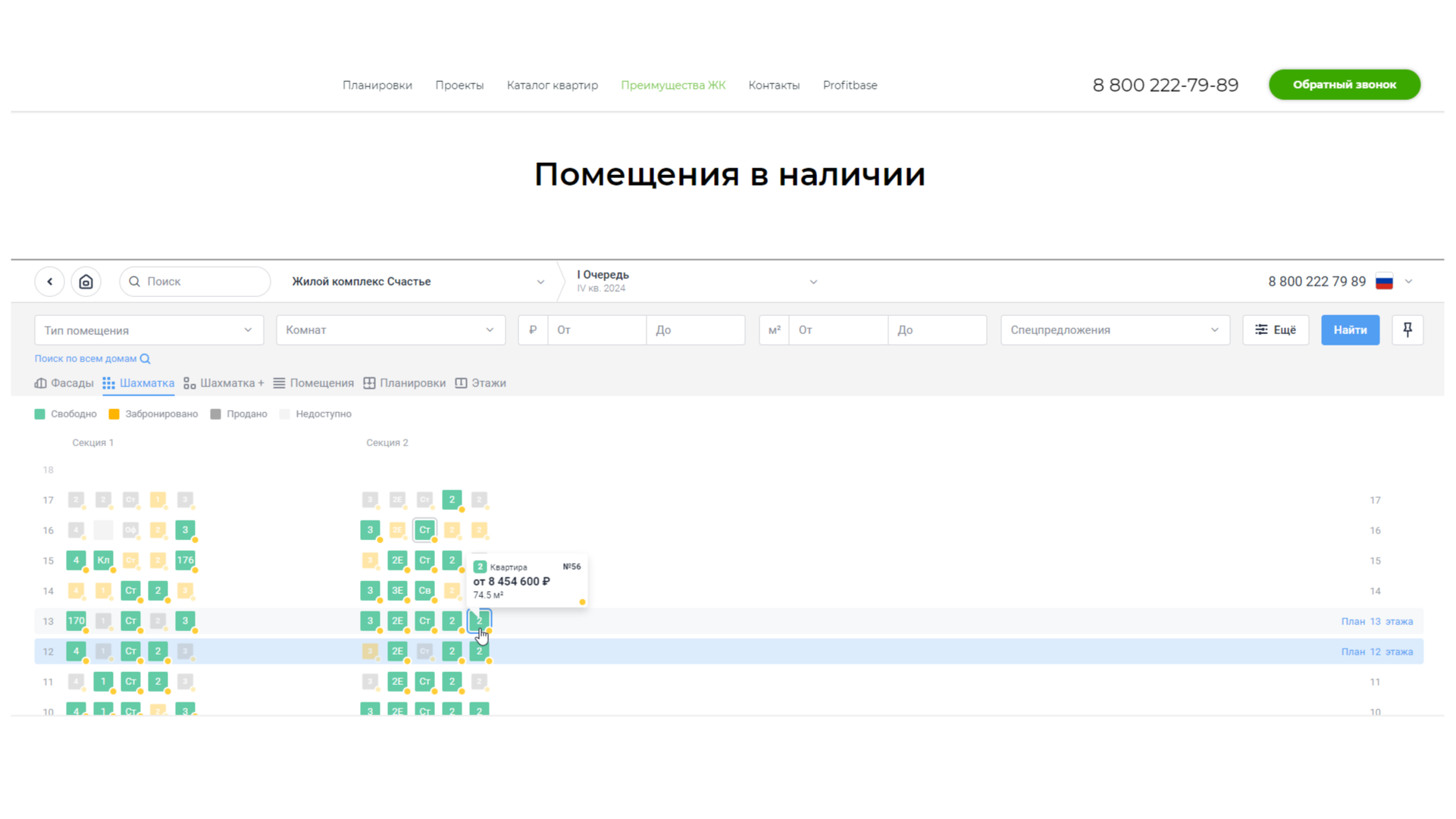1456x819 pixels.
Task: Open Проекты in top navigation
Action: [x=459, y=86]
